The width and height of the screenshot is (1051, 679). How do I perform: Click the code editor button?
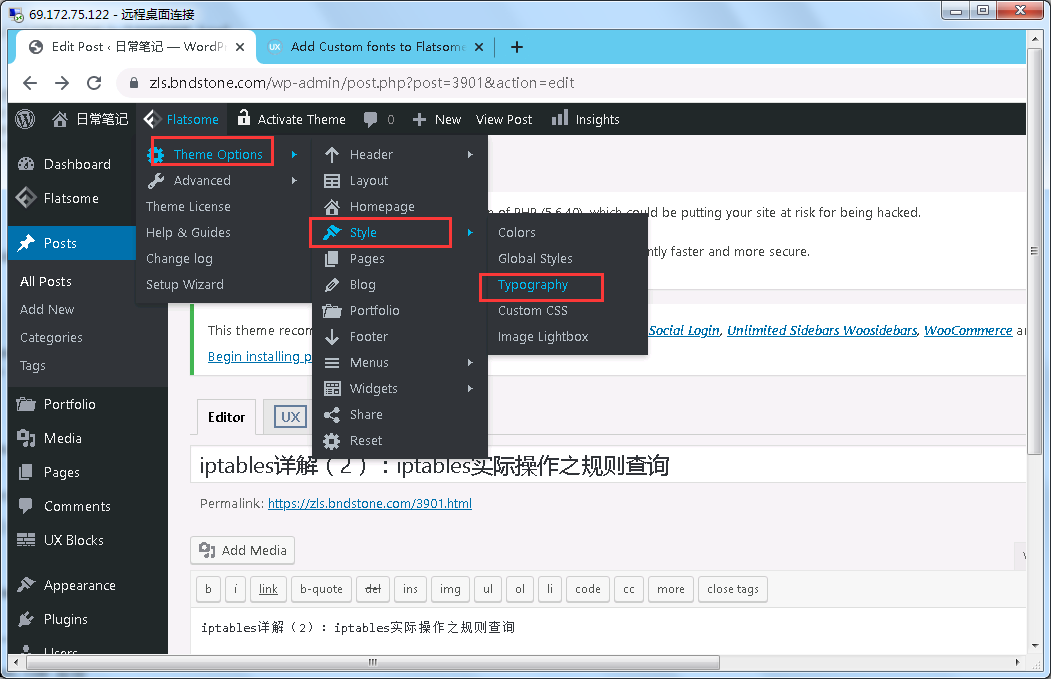click(588, 589)
